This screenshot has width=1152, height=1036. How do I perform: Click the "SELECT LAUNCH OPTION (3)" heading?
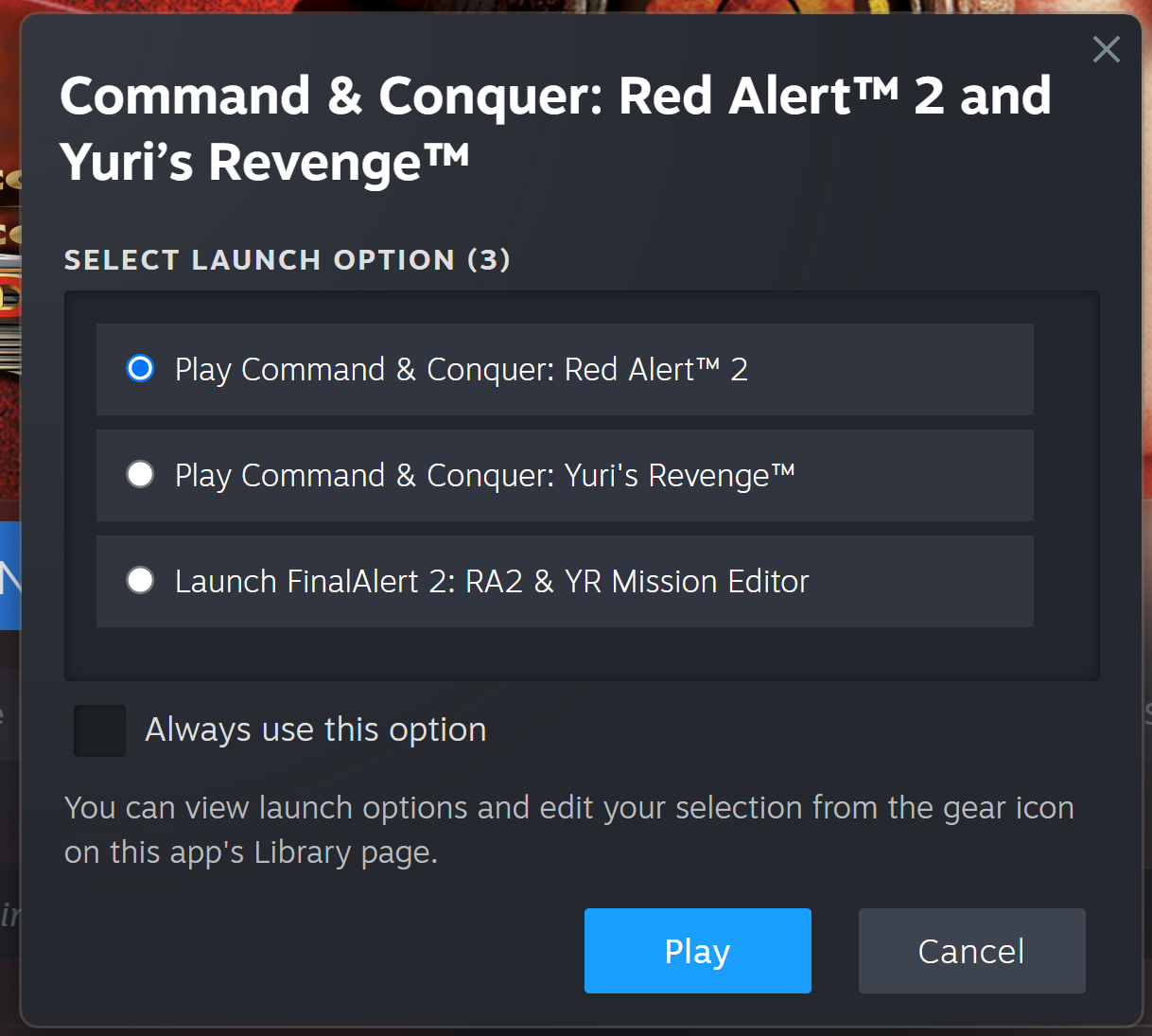287,260
